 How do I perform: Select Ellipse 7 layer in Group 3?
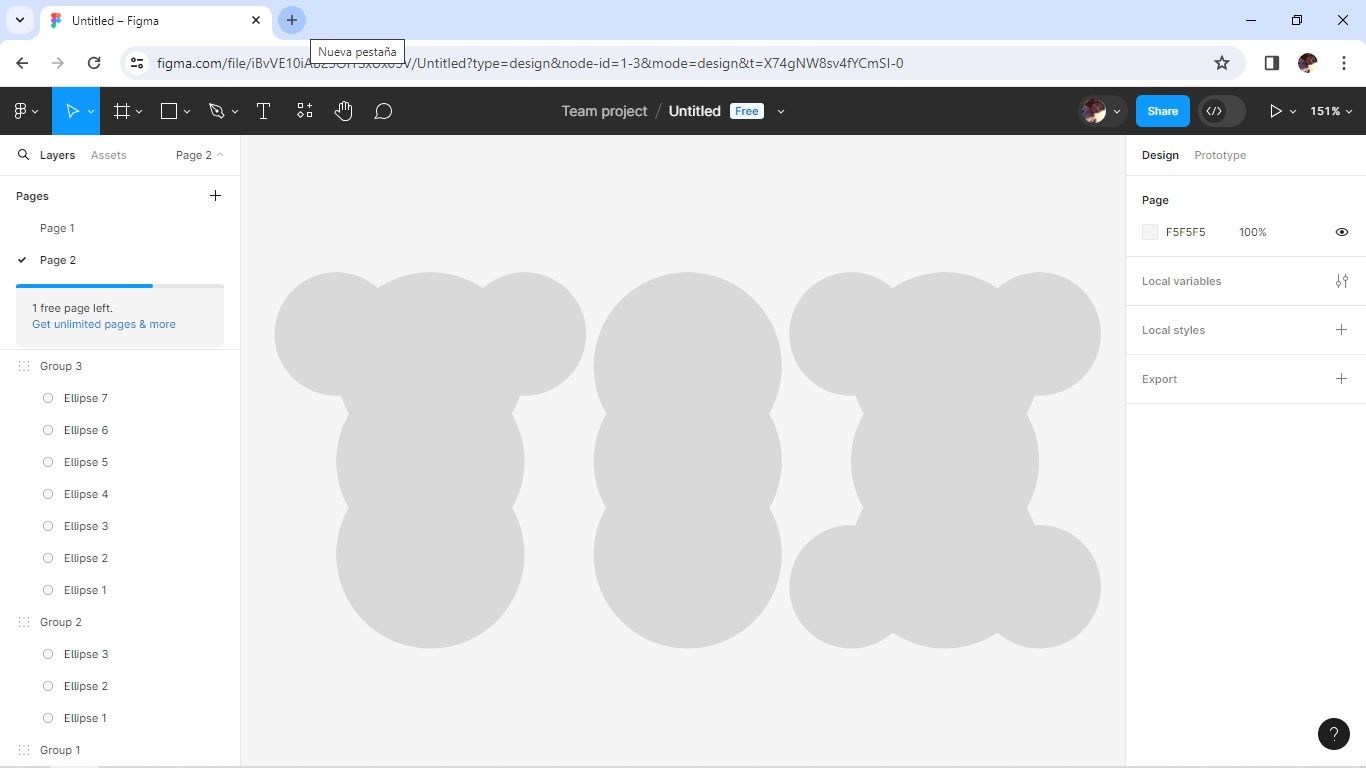coord(85,398)
